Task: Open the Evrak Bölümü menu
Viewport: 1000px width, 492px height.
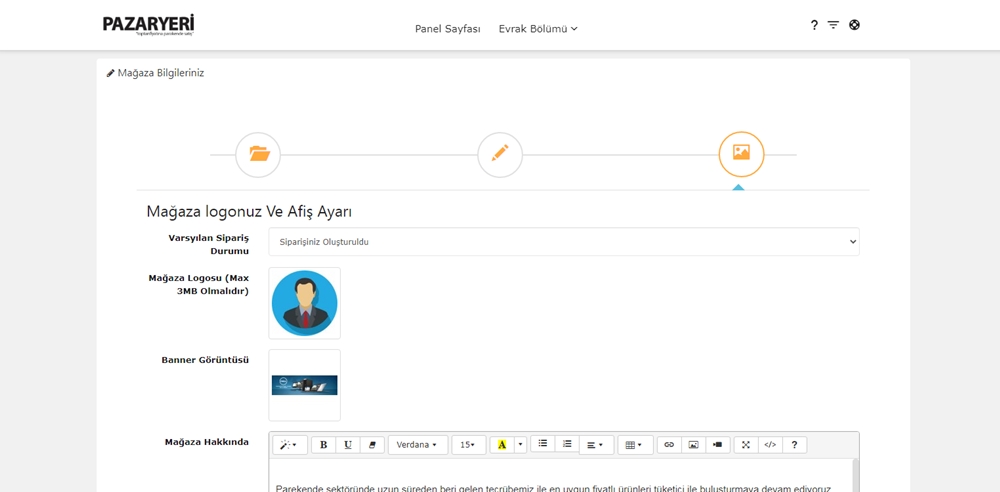Action: pos(538,29)
